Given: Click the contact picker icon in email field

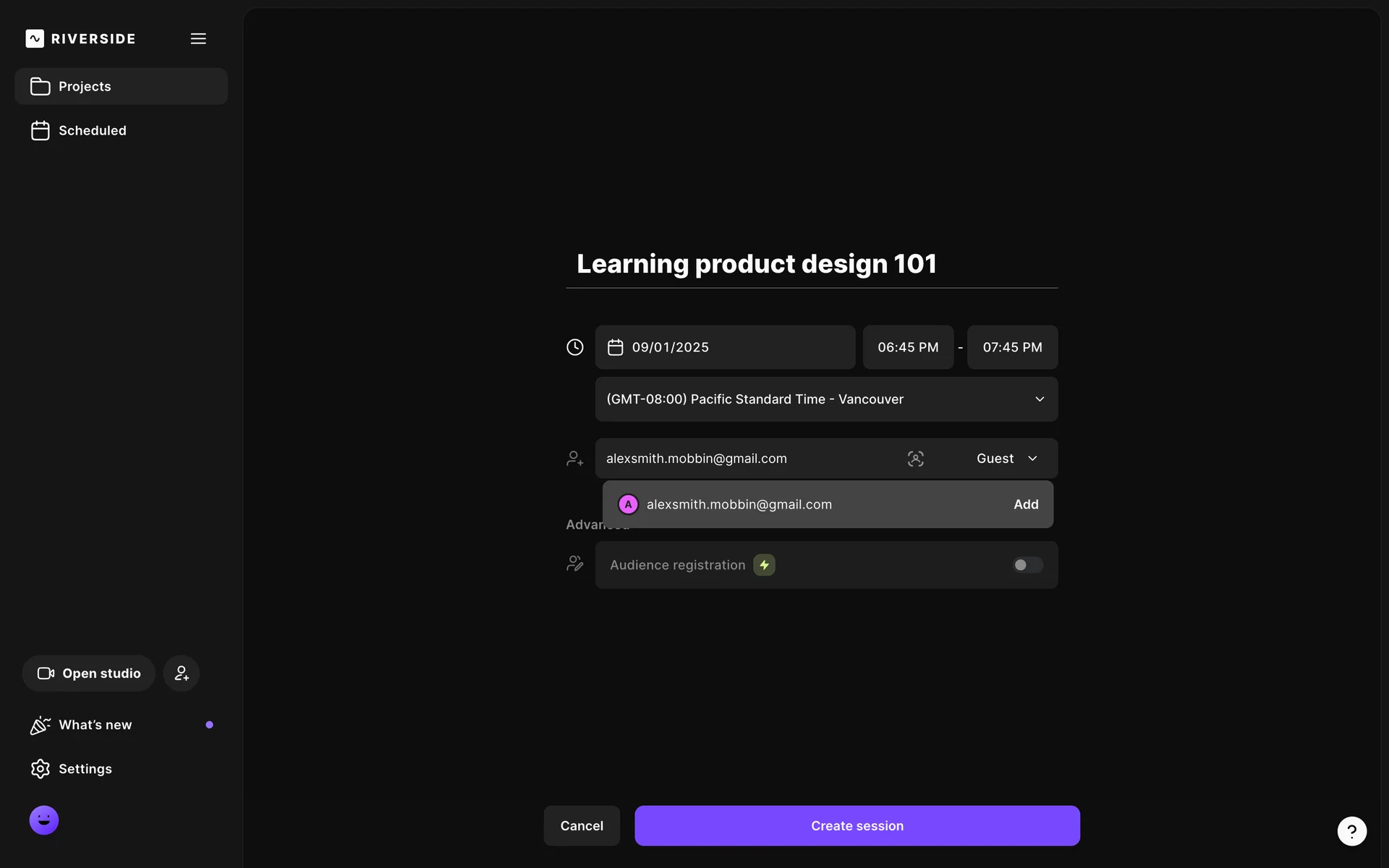Looking at the screenshot, I should tap(915, 459).
